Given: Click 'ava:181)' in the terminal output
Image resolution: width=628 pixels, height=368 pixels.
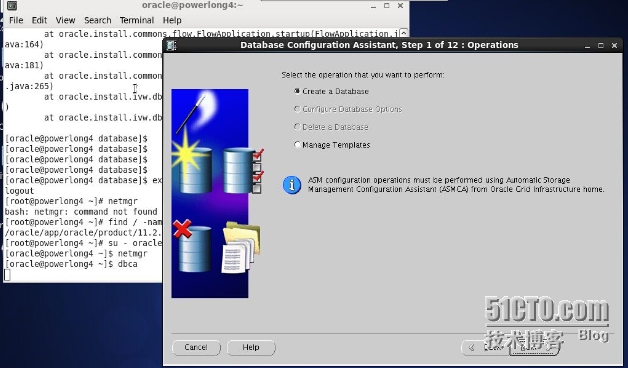Looking at the screenshot, I should coord(24,65).
